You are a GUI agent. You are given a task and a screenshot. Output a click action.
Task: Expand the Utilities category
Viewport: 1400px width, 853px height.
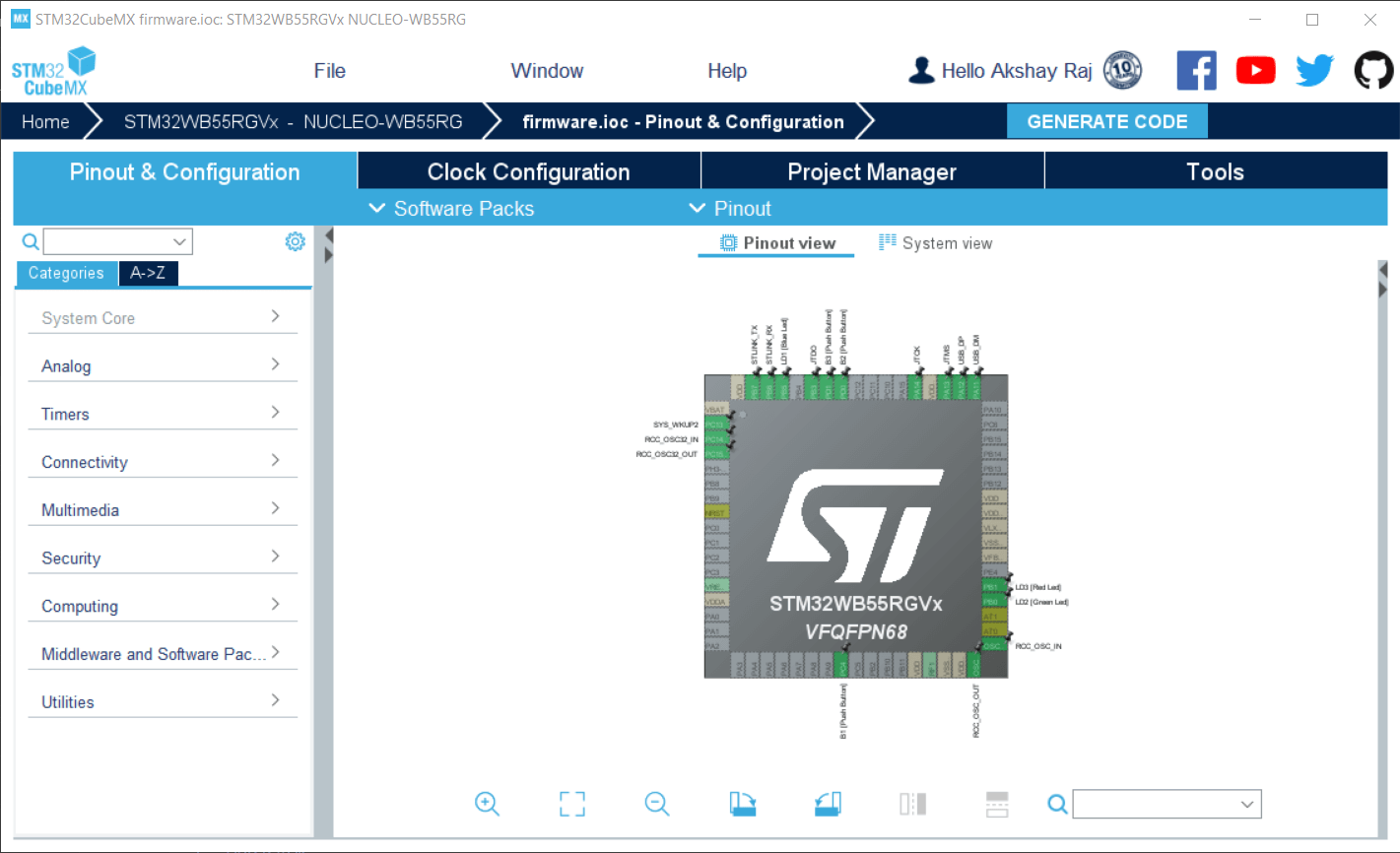pos(163,701)
